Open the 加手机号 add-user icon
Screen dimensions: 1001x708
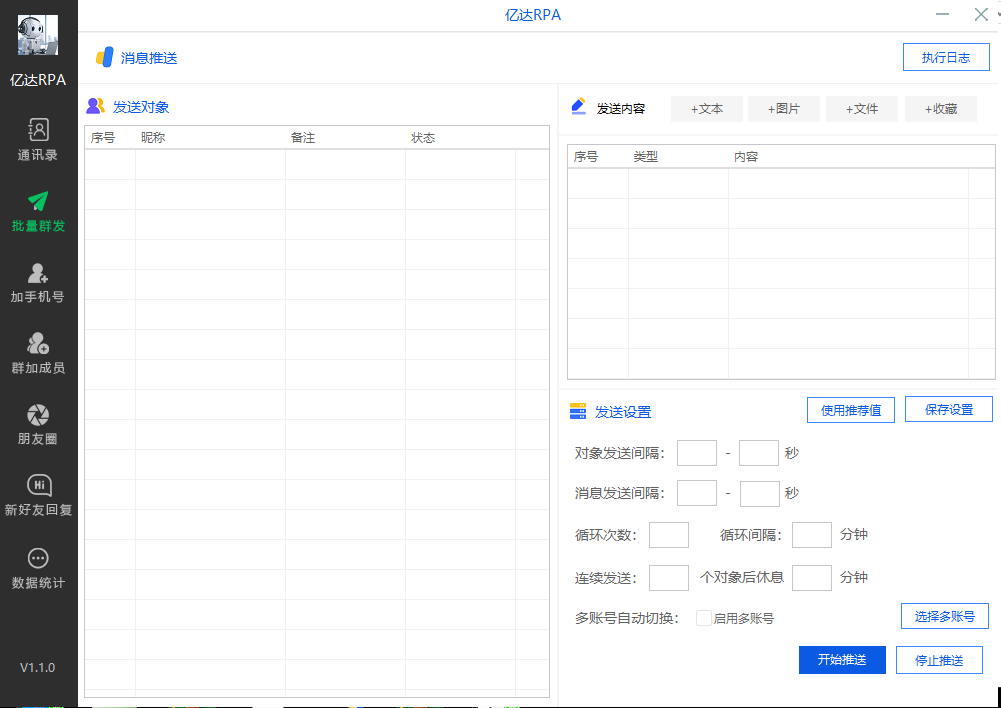tap(38, 273)
